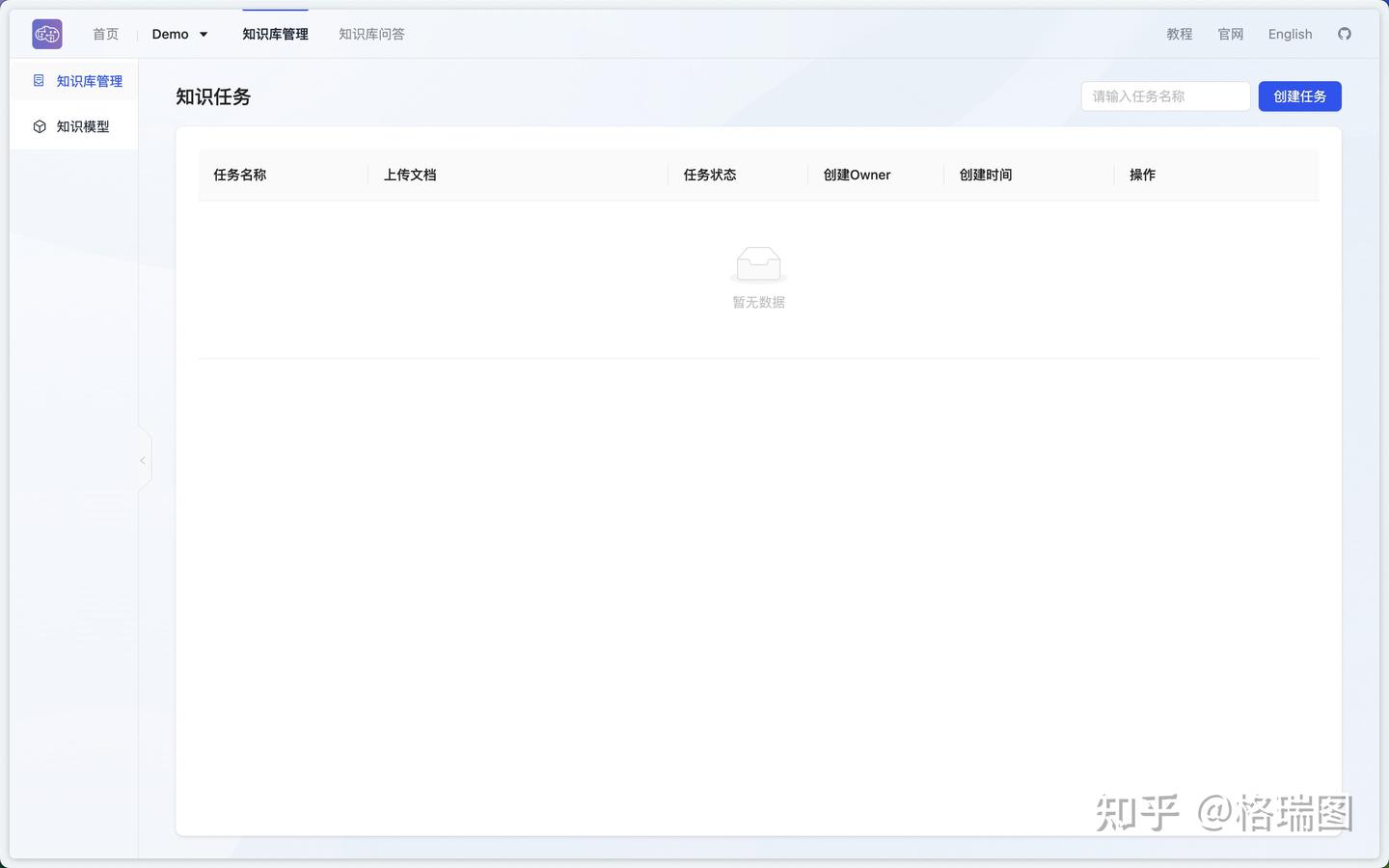This screenshot has height=868, width=1389.
Task: Click the empty inbox illustration icon
Action: [x=758, y=262]
